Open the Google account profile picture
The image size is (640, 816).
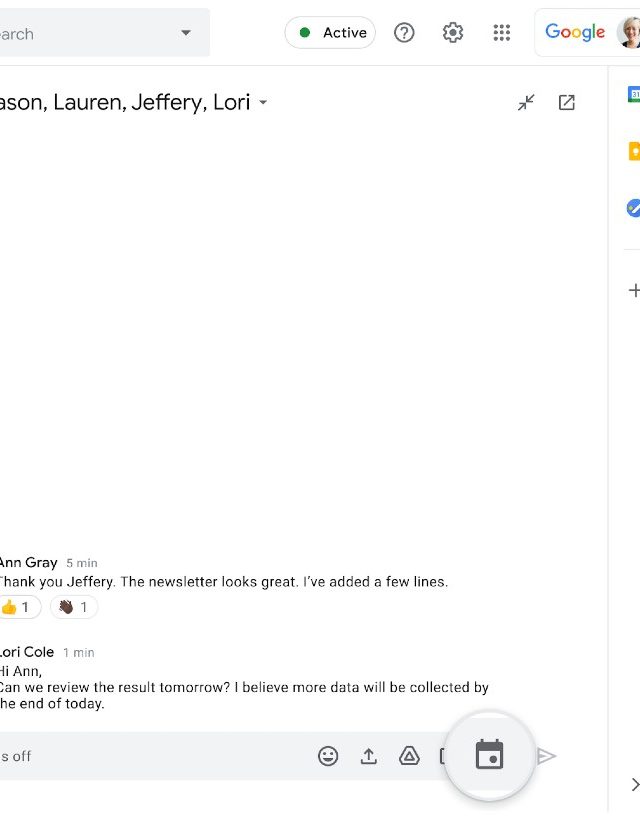[x=630, y=33]
